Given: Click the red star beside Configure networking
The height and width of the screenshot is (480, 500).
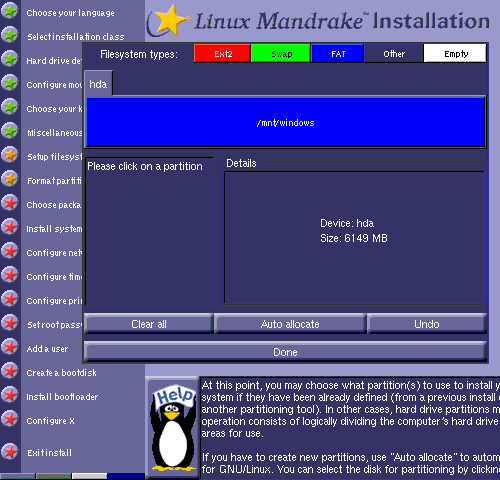Looking at the screenshot, I should click(10, 251).
